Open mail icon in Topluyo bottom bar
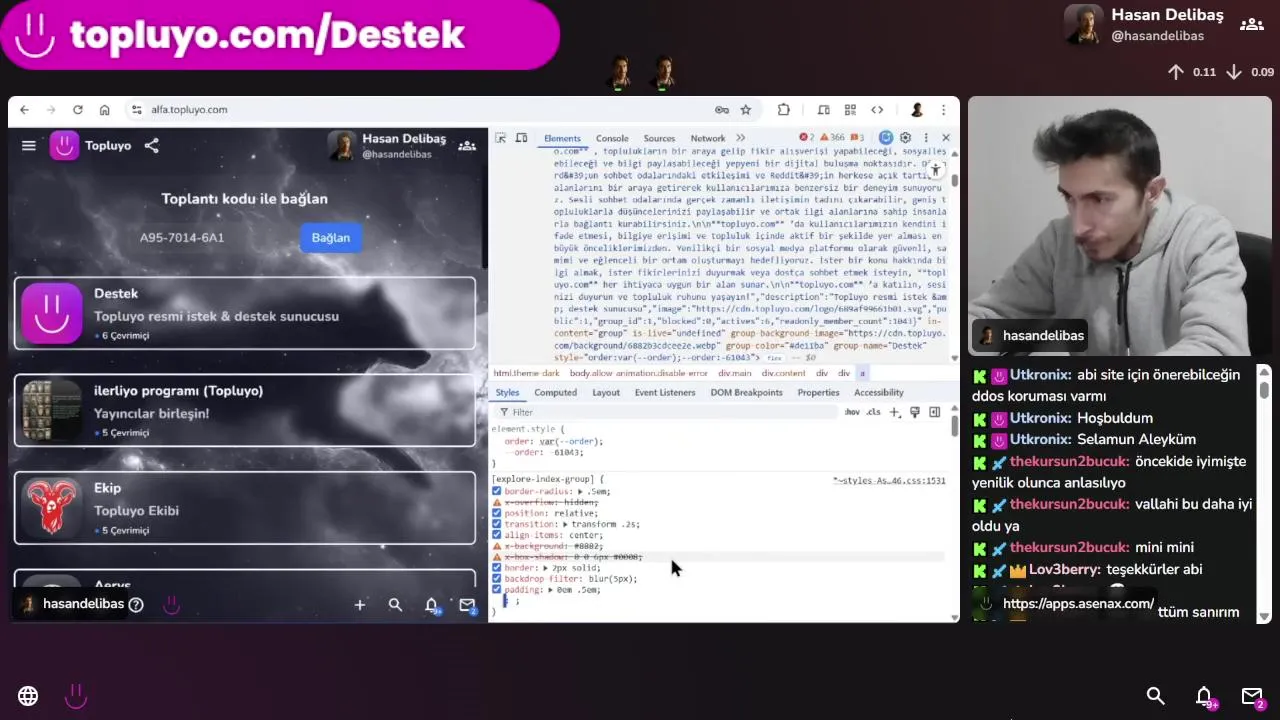Image resolution: width=1280 pixels, height=720 pixels. (467, 605)
